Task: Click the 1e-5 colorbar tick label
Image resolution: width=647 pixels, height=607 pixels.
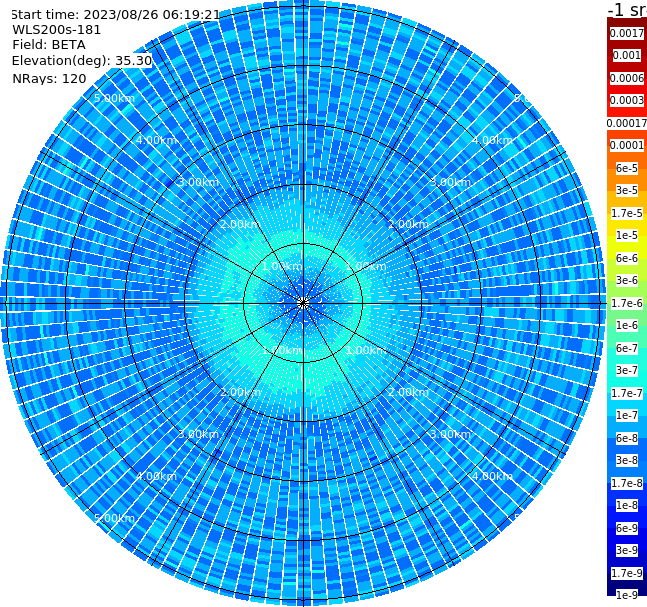Action: point(627,235)
